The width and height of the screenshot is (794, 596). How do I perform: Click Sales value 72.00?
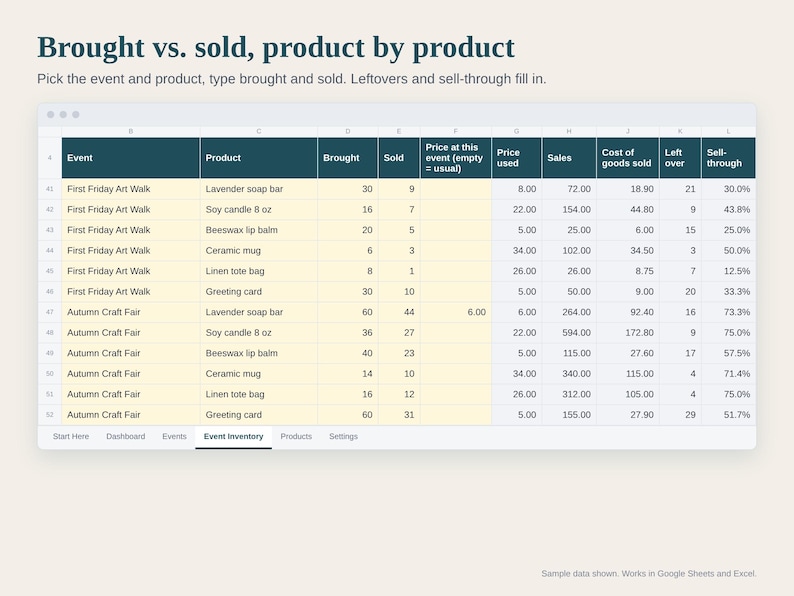(x=579, y=189)
